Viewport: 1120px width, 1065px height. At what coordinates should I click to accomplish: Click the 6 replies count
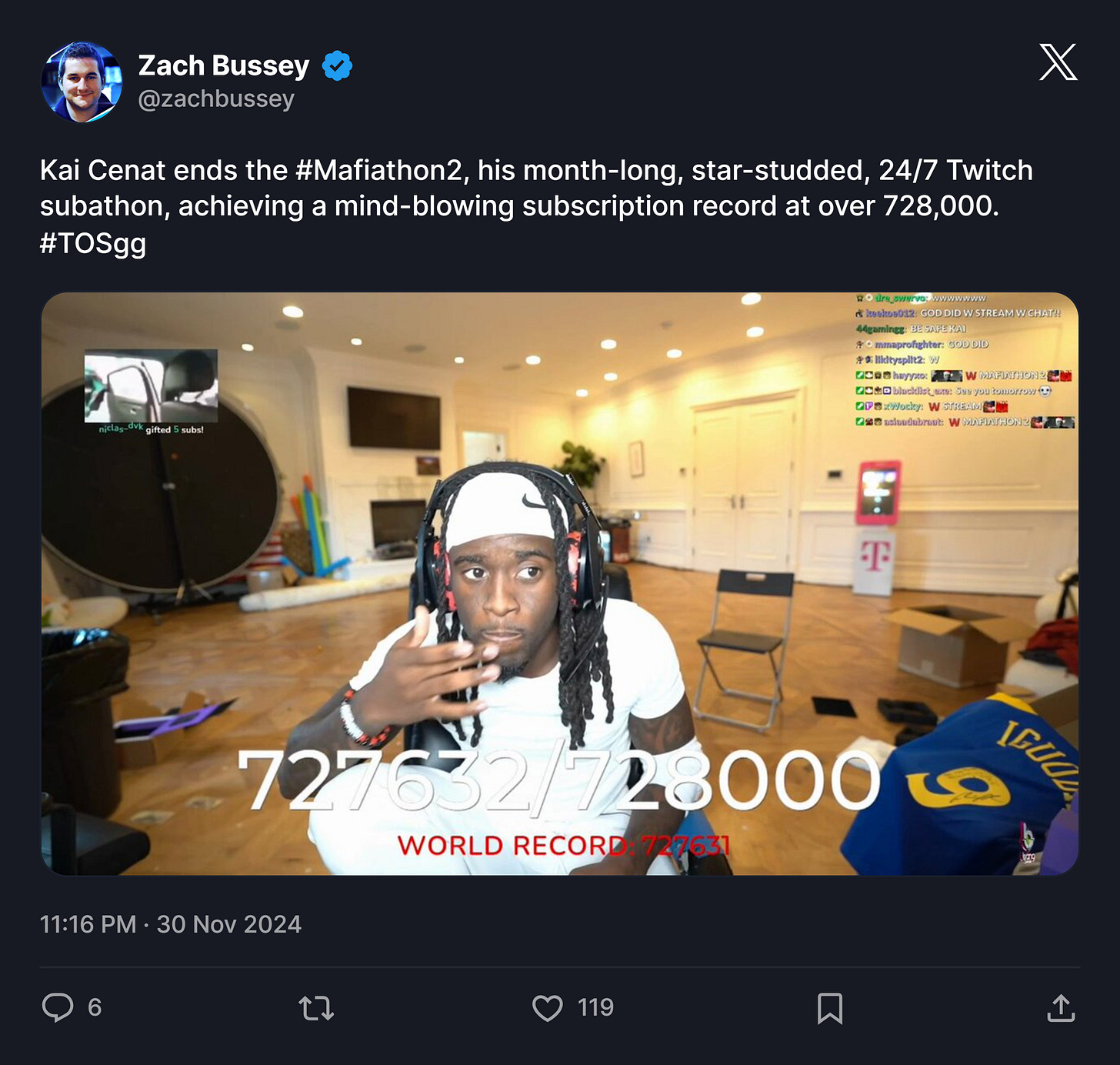click(95, 1007)
